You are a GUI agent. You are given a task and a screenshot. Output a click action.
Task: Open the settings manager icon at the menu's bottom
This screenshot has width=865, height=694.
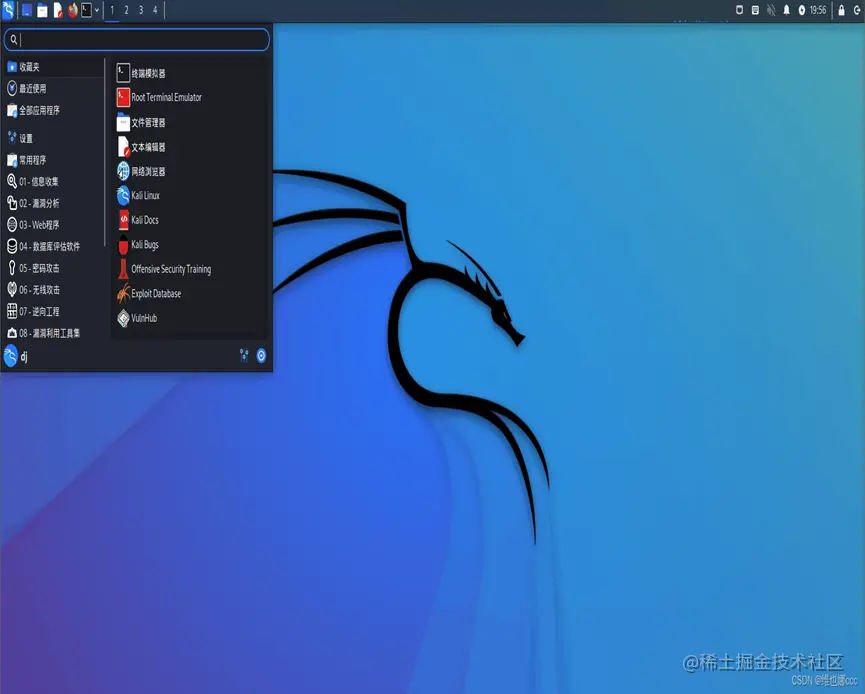click(244, 356)
